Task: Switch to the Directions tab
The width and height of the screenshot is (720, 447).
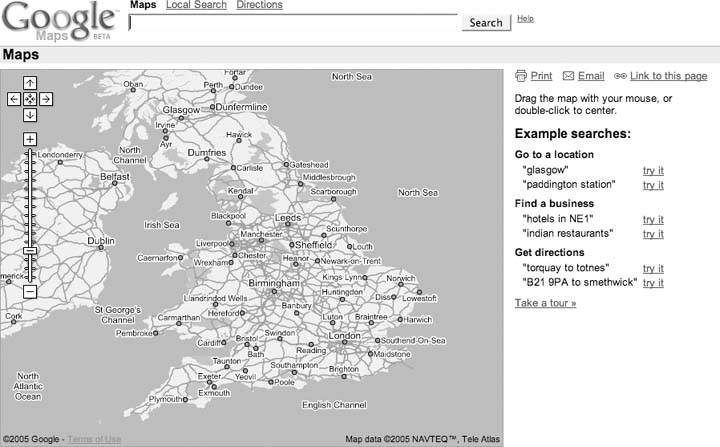Action: point(259,5)
